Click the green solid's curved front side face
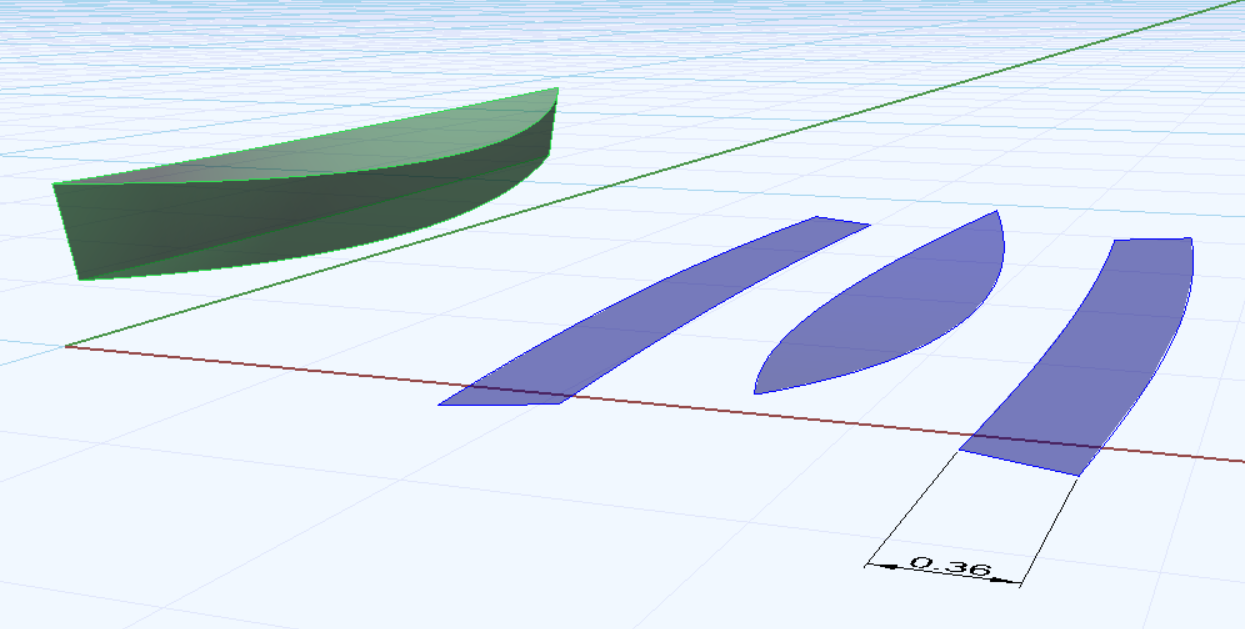 [300, 225]
